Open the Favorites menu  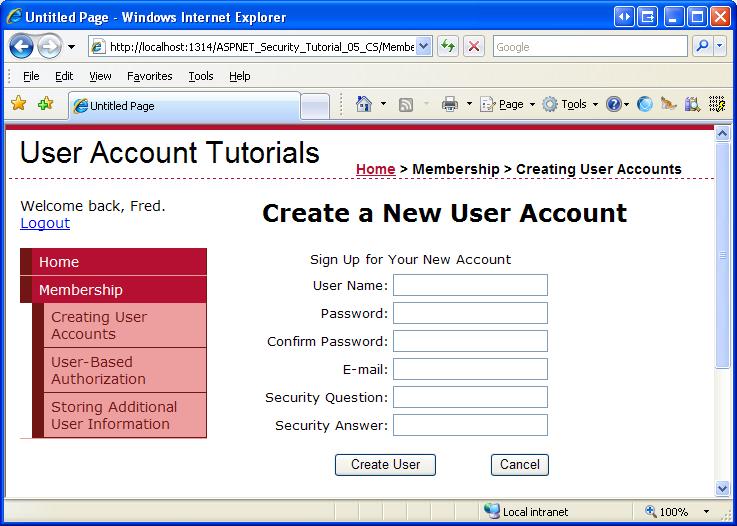pyautogui.click(x=149, y=76)
